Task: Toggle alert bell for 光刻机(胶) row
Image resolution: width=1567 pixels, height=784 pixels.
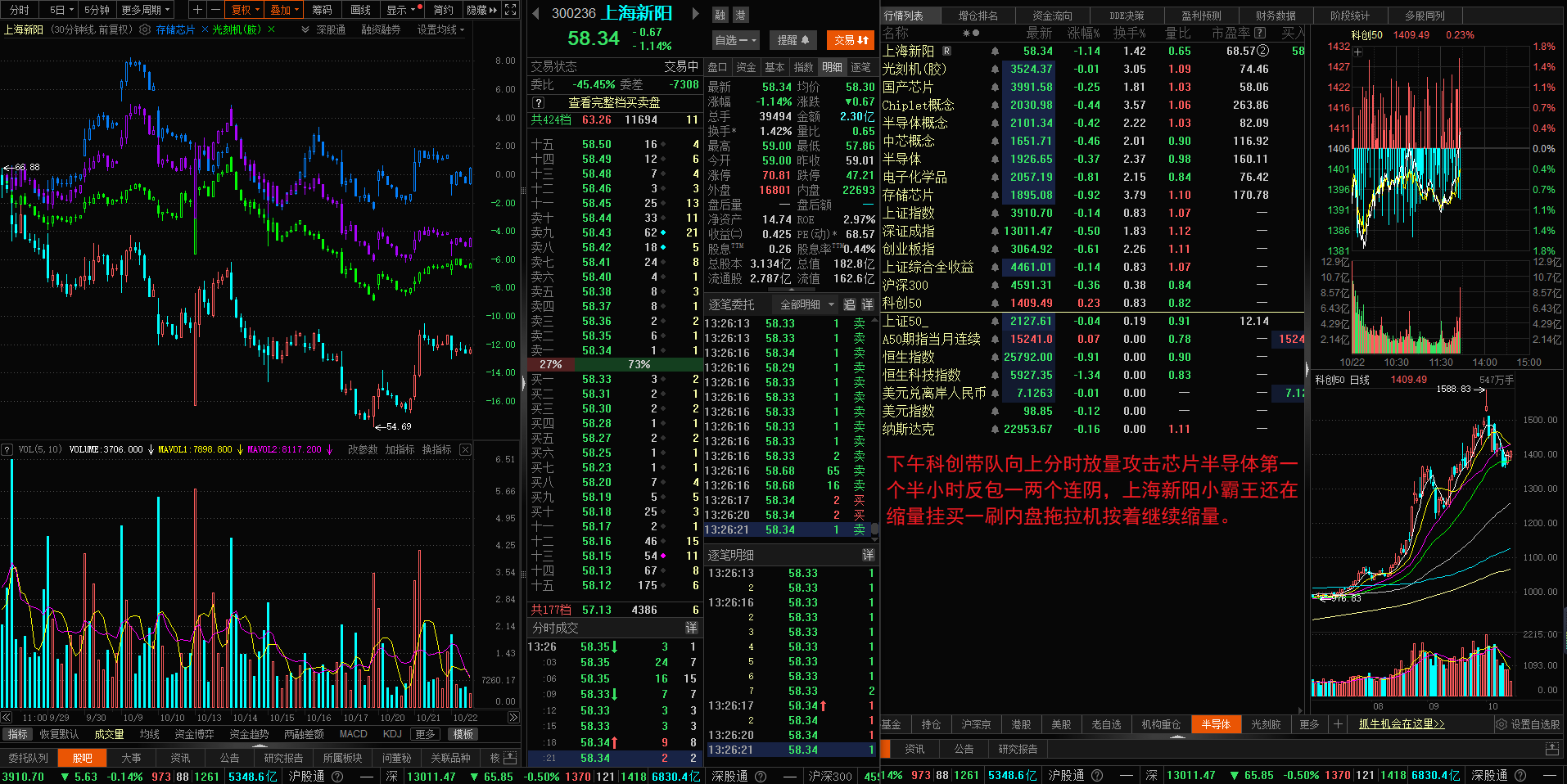Action: point(995,69)
